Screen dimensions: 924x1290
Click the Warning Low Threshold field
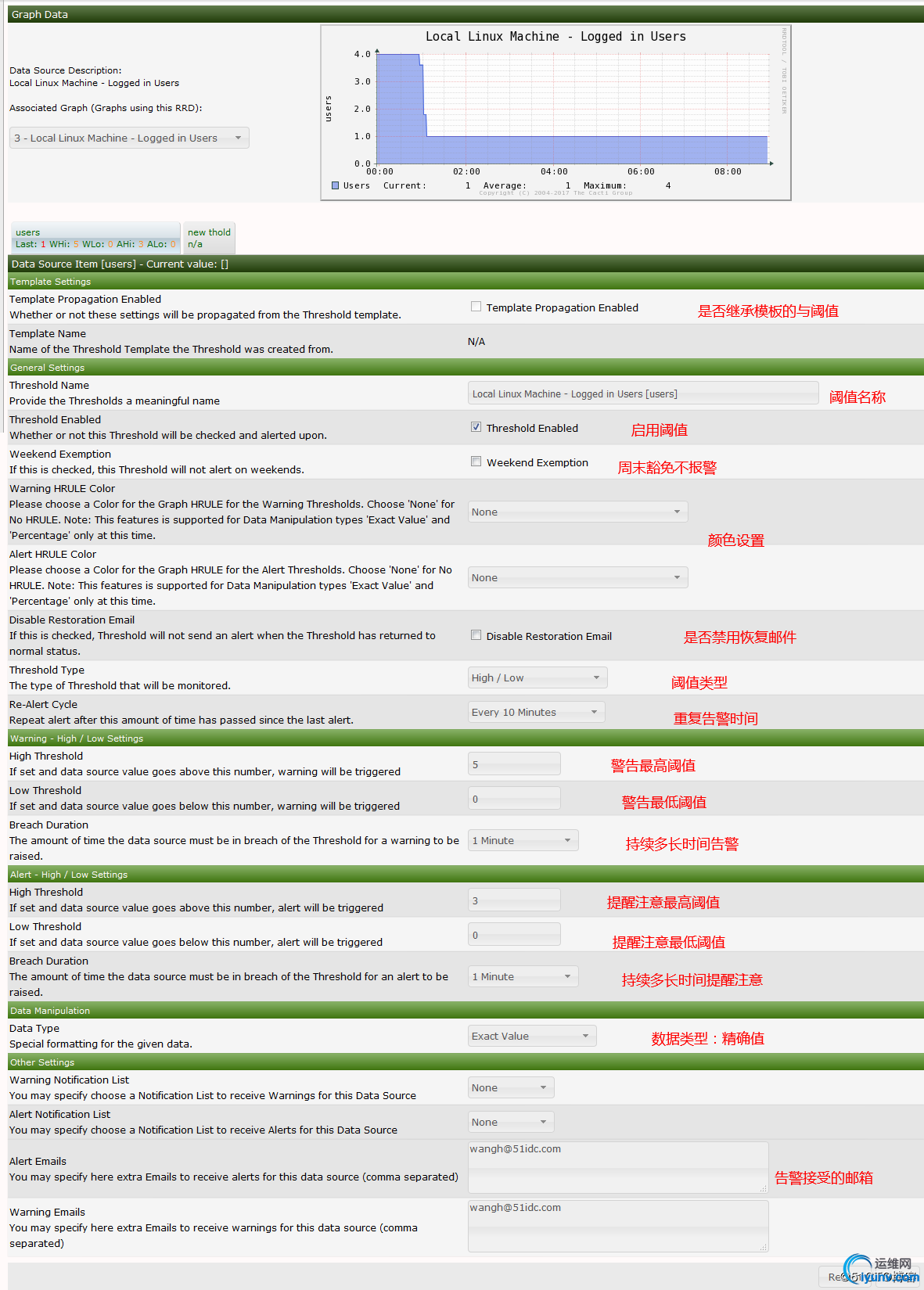(x=514, y=799)
